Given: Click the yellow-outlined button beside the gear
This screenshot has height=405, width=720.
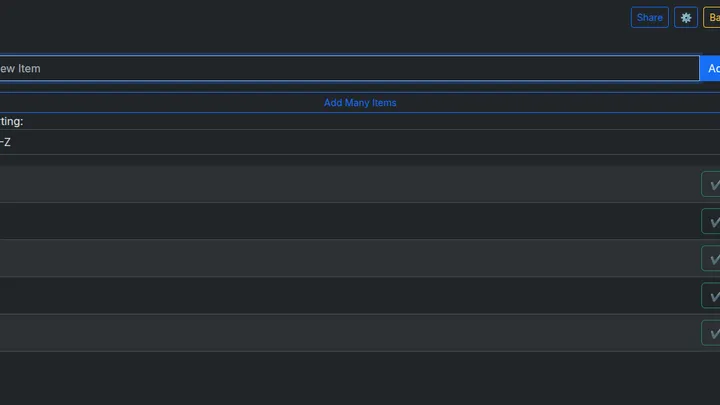Looking at the screenshot, I should [x=712, y=17].
